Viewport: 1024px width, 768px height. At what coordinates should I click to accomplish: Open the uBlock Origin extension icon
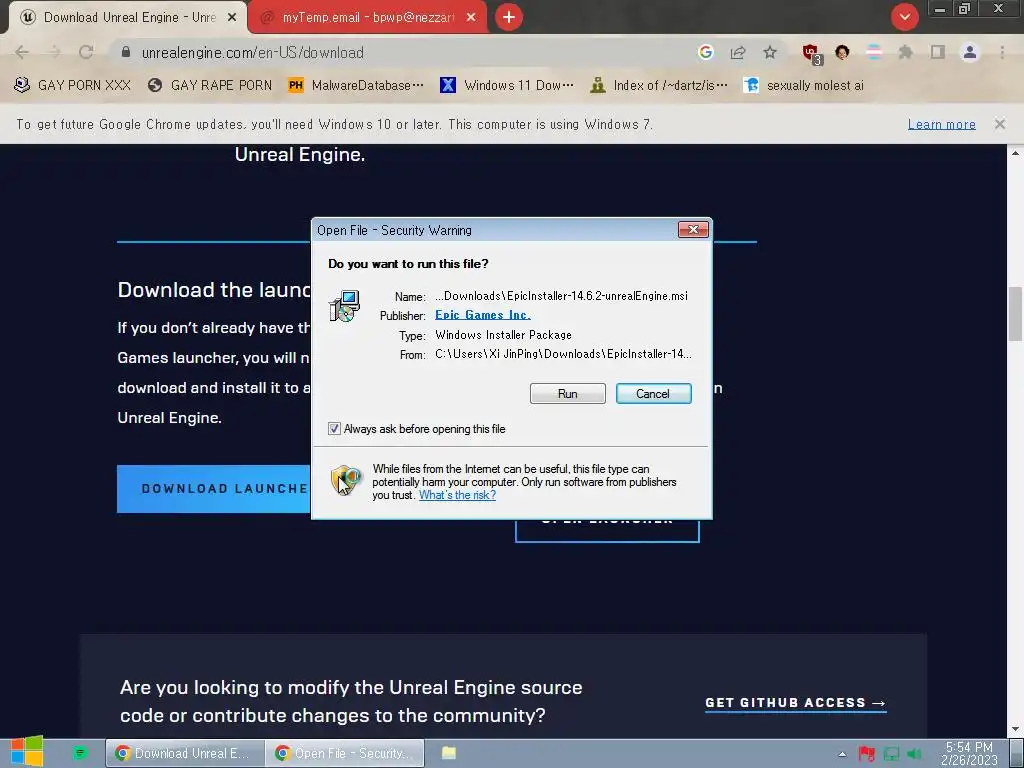[812, 54]
